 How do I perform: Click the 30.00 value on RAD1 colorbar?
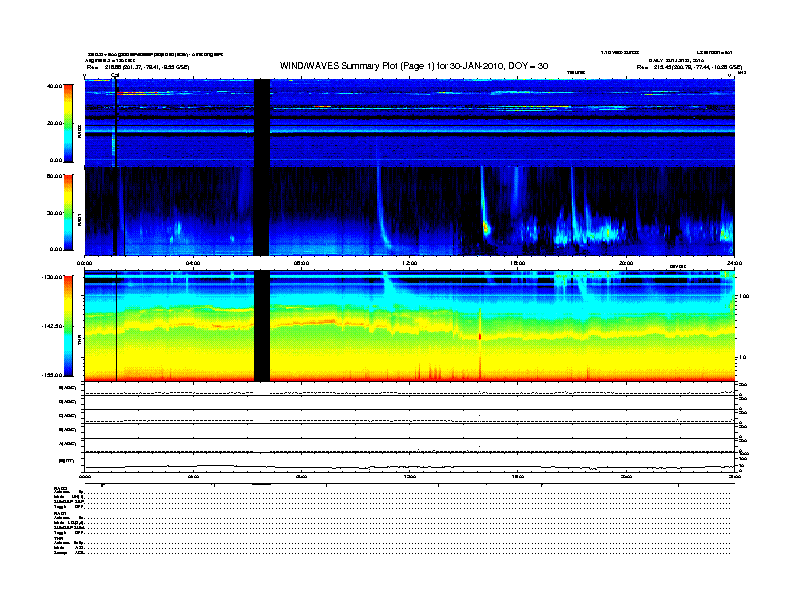(x=55, y=213)
